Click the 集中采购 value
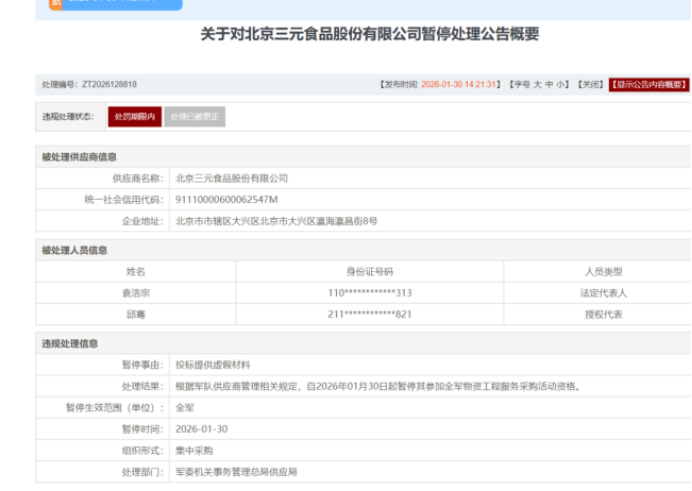Screen dimensions: 692x491 pyautogui.click(x=194, y=450)
